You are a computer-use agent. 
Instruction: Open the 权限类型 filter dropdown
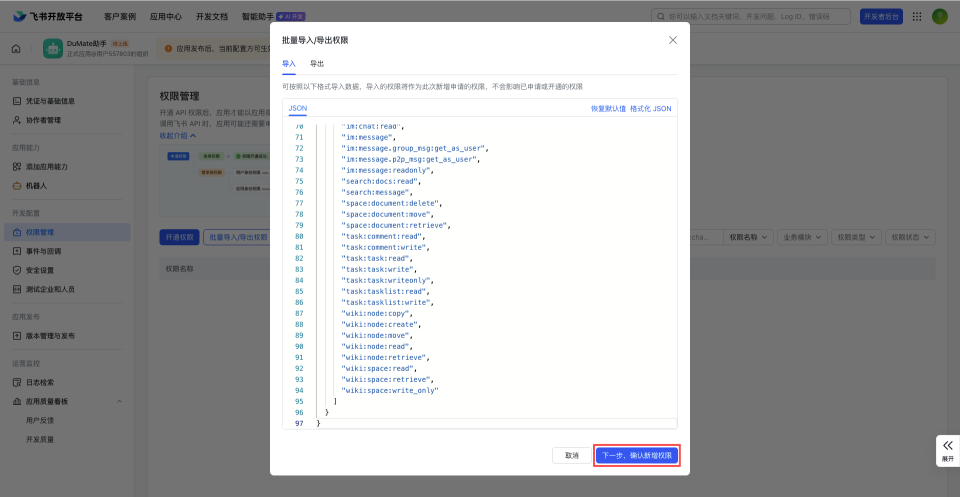(x=857, y=237)
